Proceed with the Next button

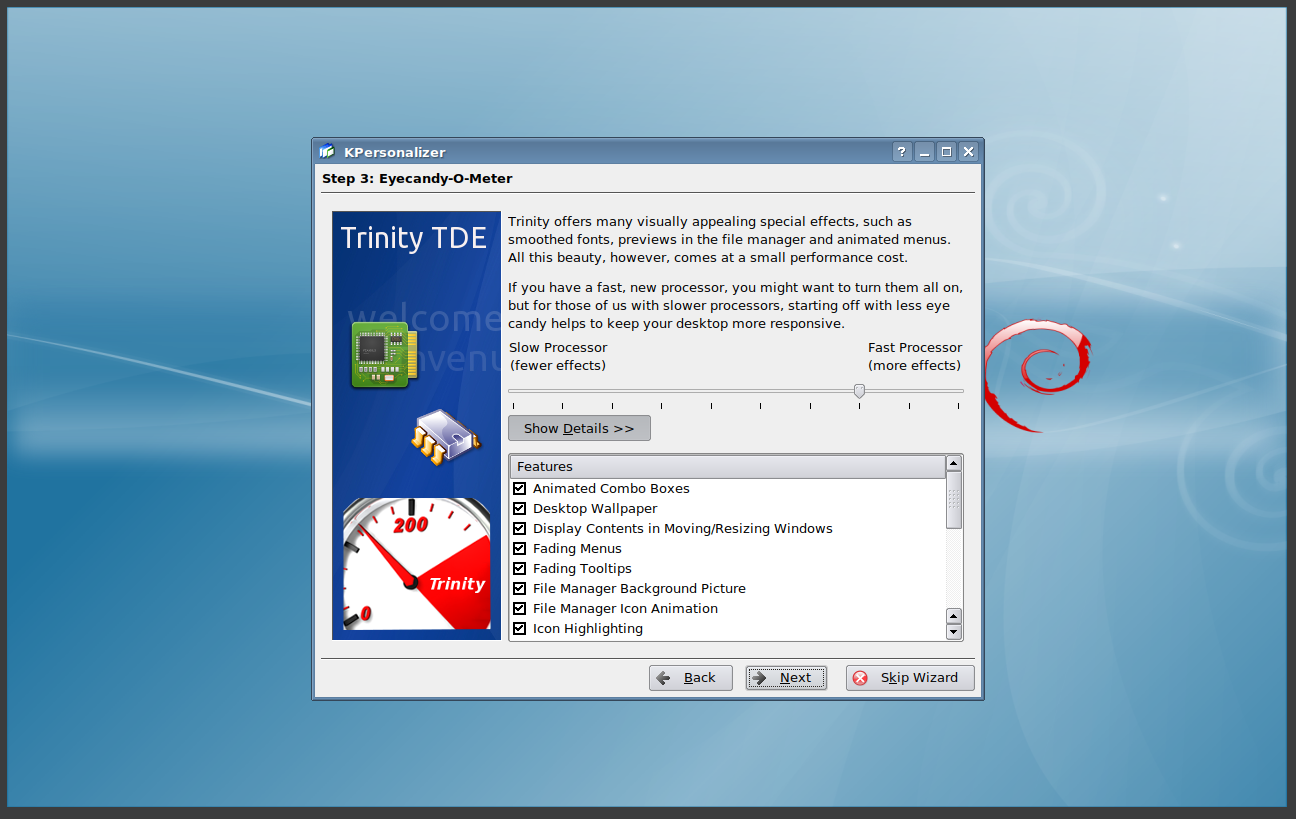click(786, 678)
